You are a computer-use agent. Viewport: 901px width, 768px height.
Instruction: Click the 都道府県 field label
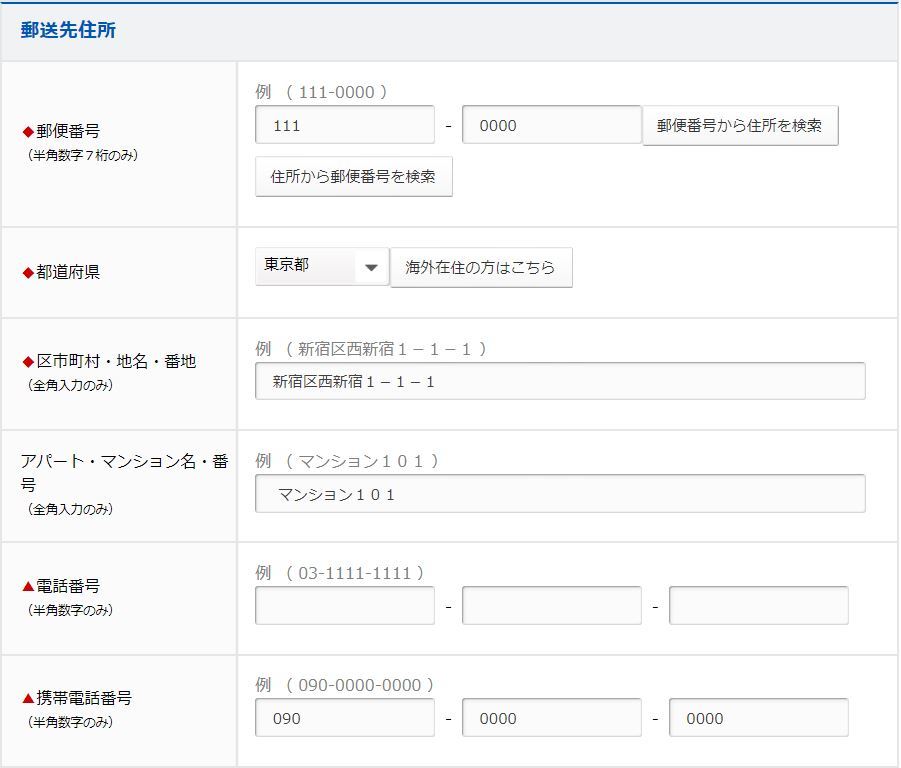(68, 272)
